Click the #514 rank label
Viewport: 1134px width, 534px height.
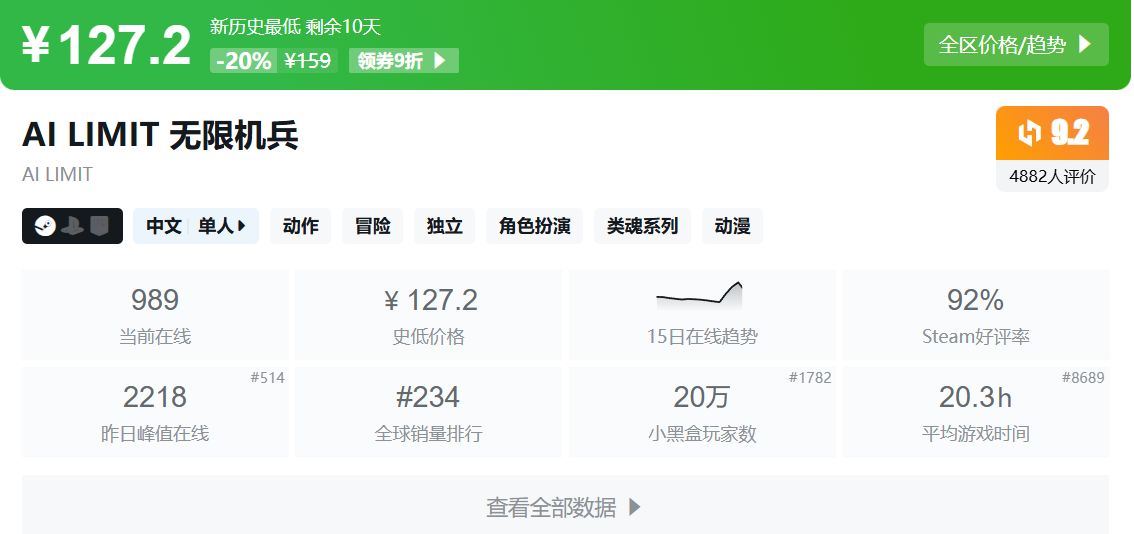(x=268, y=378)
